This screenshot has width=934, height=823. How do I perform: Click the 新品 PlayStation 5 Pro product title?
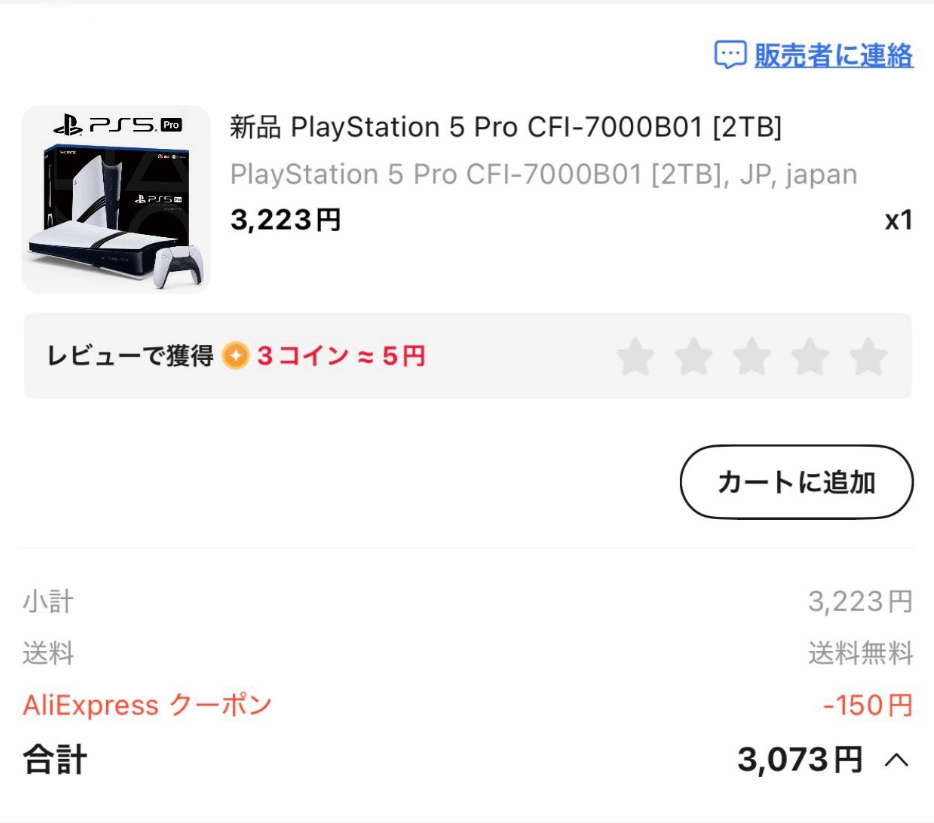pos(505,128)
